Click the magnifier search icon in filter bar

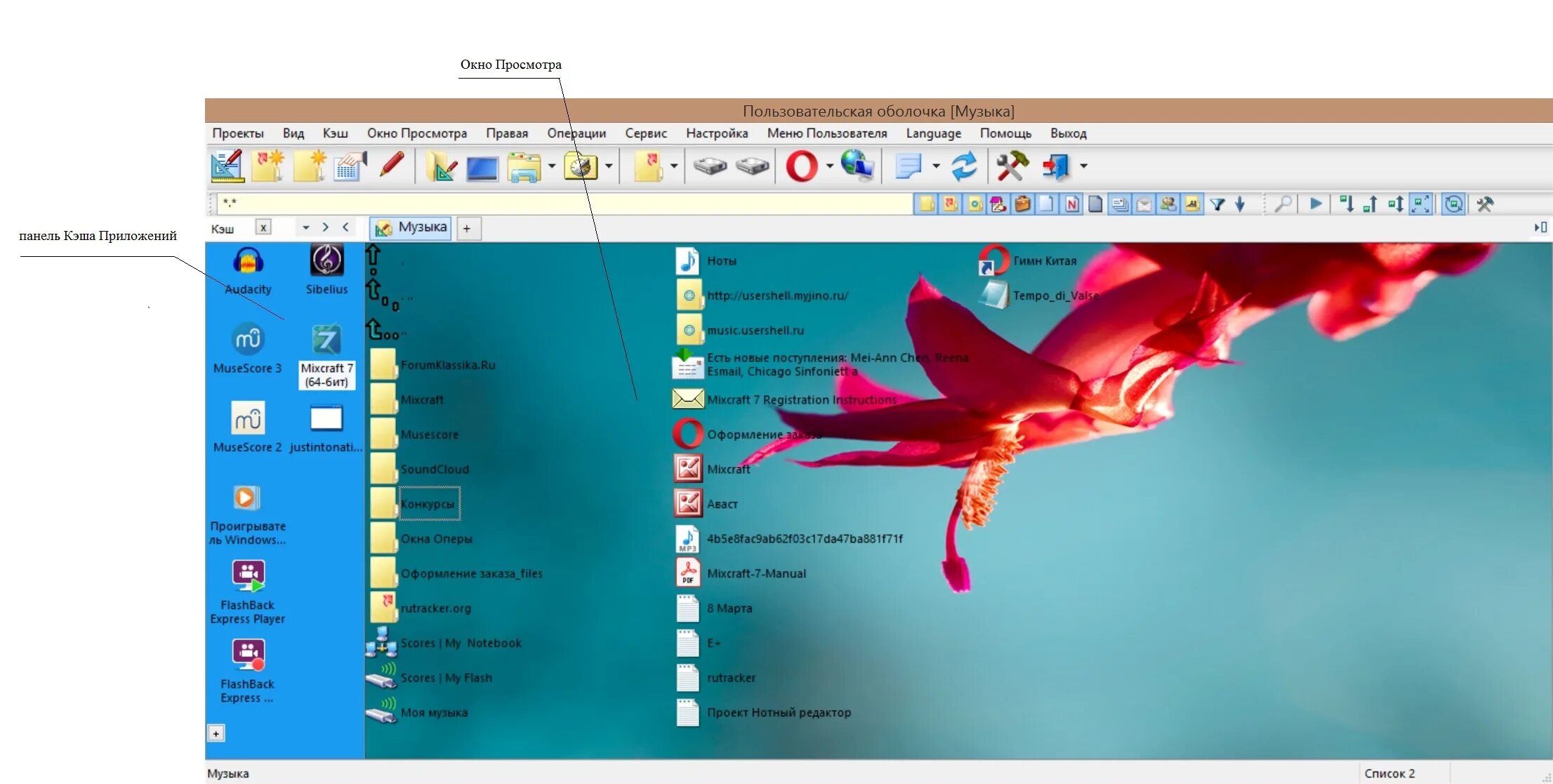(1283, 204)
